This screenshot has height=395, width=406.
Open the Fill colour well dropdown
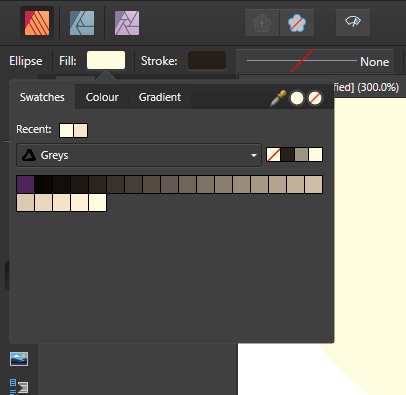[106, 60]
